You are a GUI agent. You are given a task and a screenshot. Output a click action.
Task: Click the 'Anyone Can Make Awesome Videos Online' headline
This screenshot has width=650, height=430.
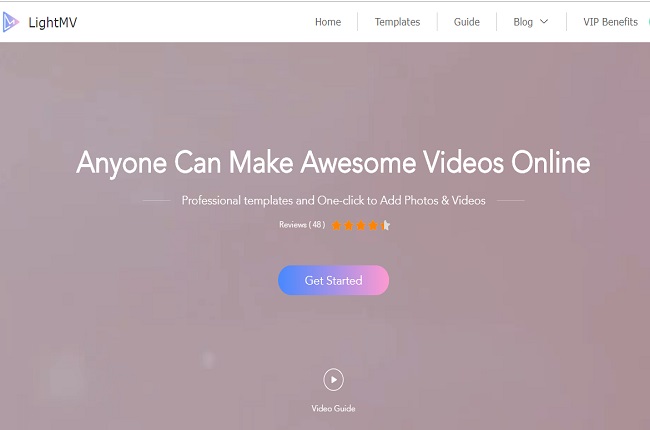point(333,163)
